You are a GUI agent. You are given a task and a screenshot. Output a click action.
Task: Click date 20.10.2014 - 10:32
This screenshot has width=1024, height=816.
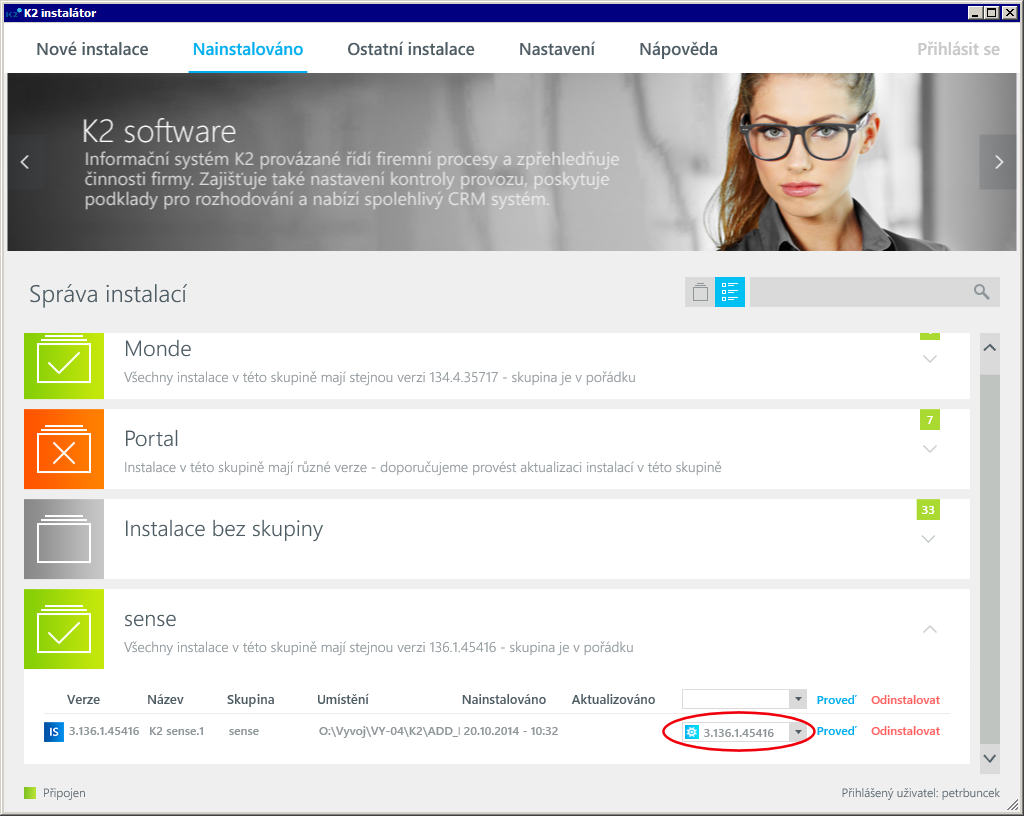(x=511, y=731)
